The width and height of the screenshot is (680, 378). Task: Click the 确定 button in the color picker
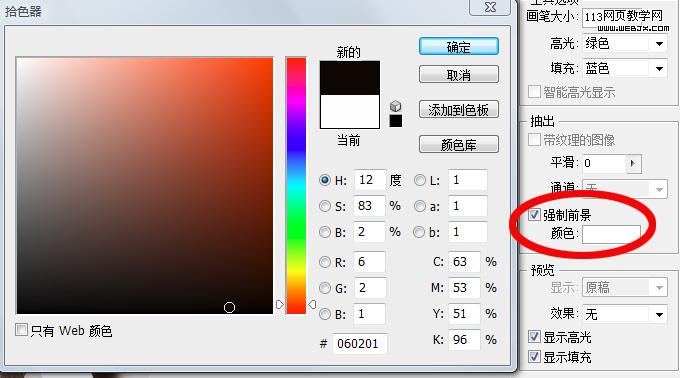coord(458,46)
